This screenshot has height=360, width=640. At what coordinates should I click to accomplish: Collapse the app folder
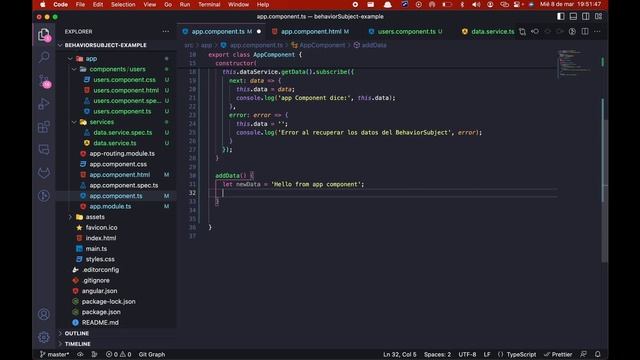coord(91,59)
